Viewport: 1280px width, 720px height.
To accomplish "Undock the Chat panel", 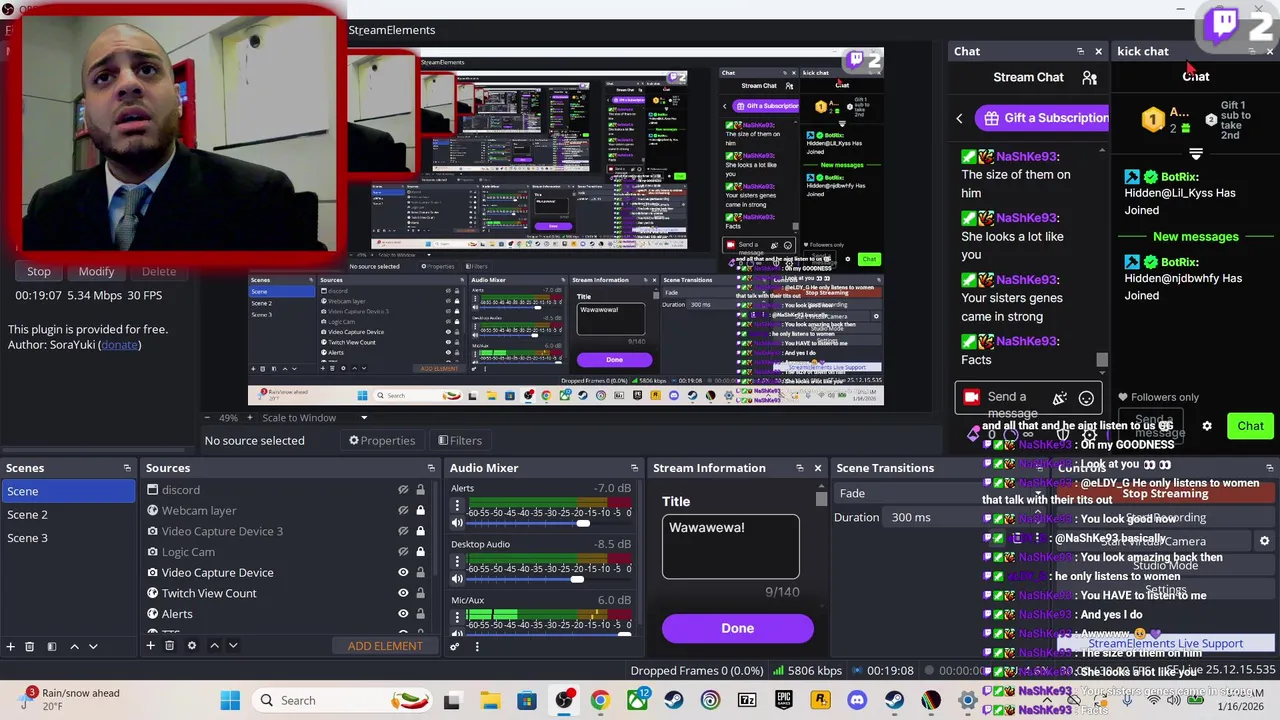I will pos(1080,51).
